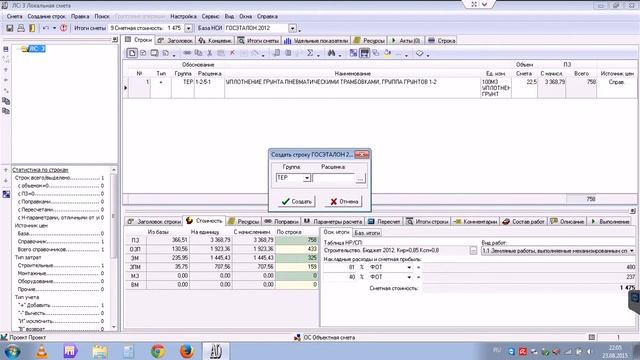Switch to upper Ресурсы tab

369,40
